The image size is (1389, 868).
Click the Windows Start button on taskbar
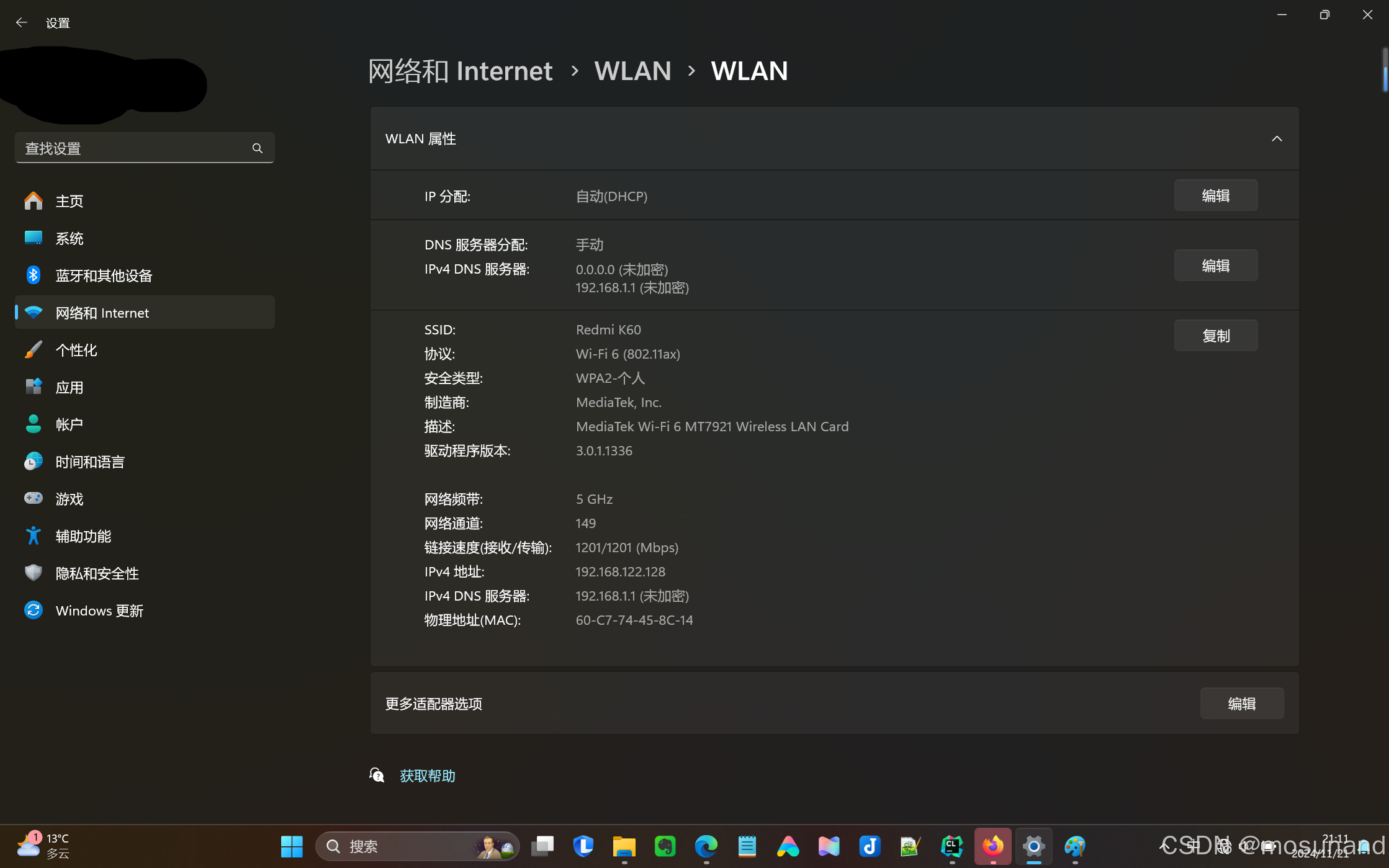click(x=292, y=846)
